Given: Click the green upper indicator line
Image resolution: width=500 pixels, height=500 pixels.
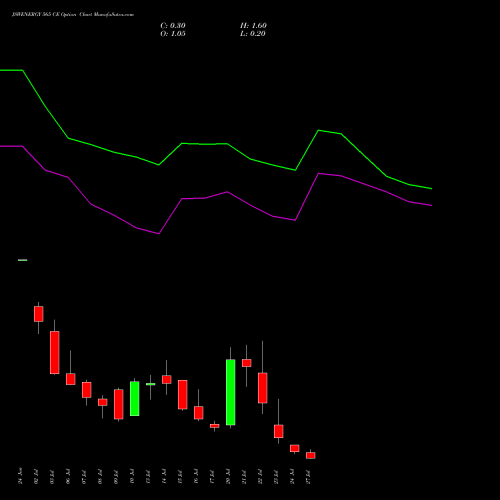Looking at the screenshot, I should [205, 144].
